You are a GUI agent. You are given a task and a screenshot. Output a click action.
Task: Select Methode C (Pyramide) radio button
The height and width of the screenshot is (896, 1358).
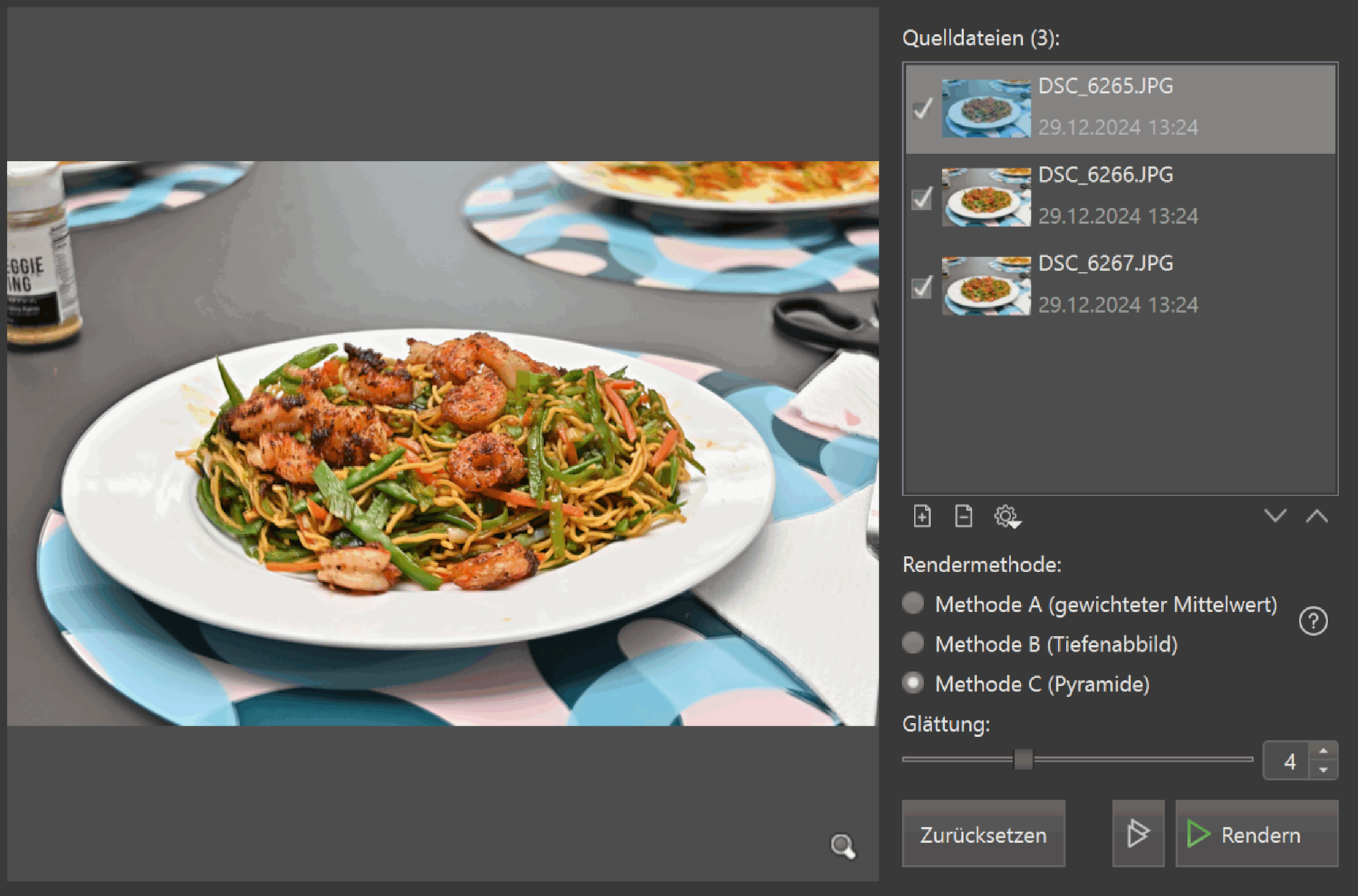913,683
